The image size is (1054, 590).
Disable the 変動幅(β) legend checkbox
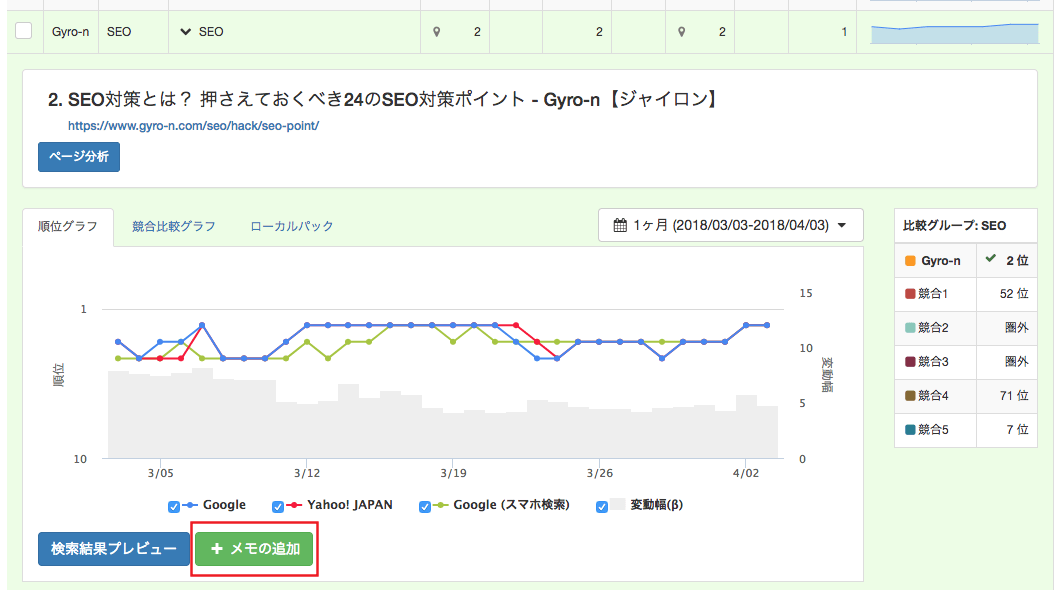(x=602, y=507)
